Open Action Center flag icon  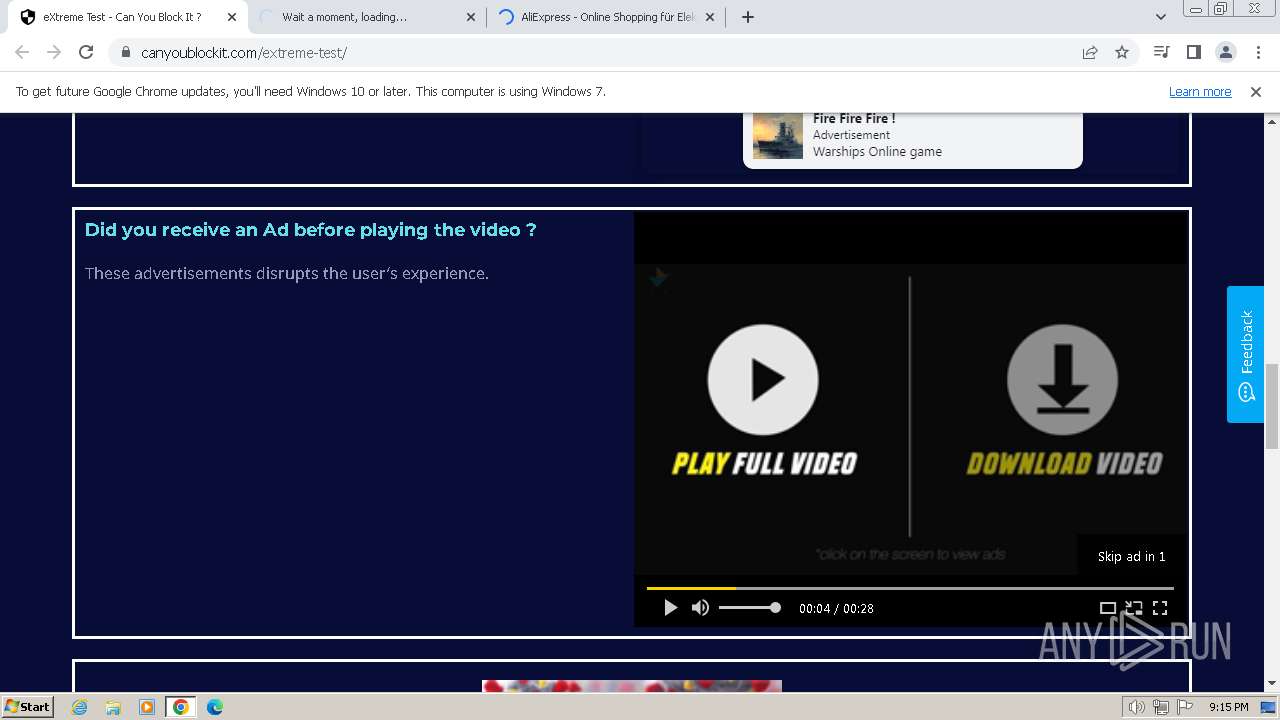1185,707
